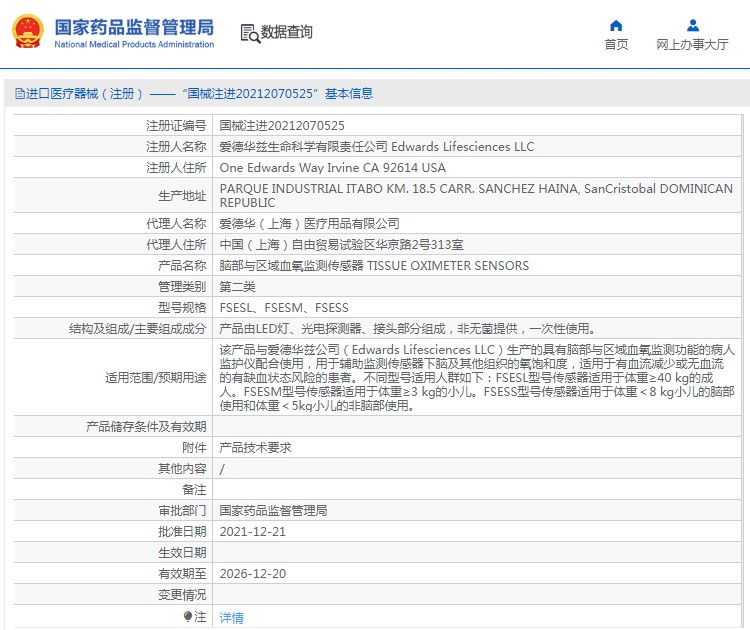Click the 注册人名称 label
Screen dimensions: 750x630
point(176,147)
